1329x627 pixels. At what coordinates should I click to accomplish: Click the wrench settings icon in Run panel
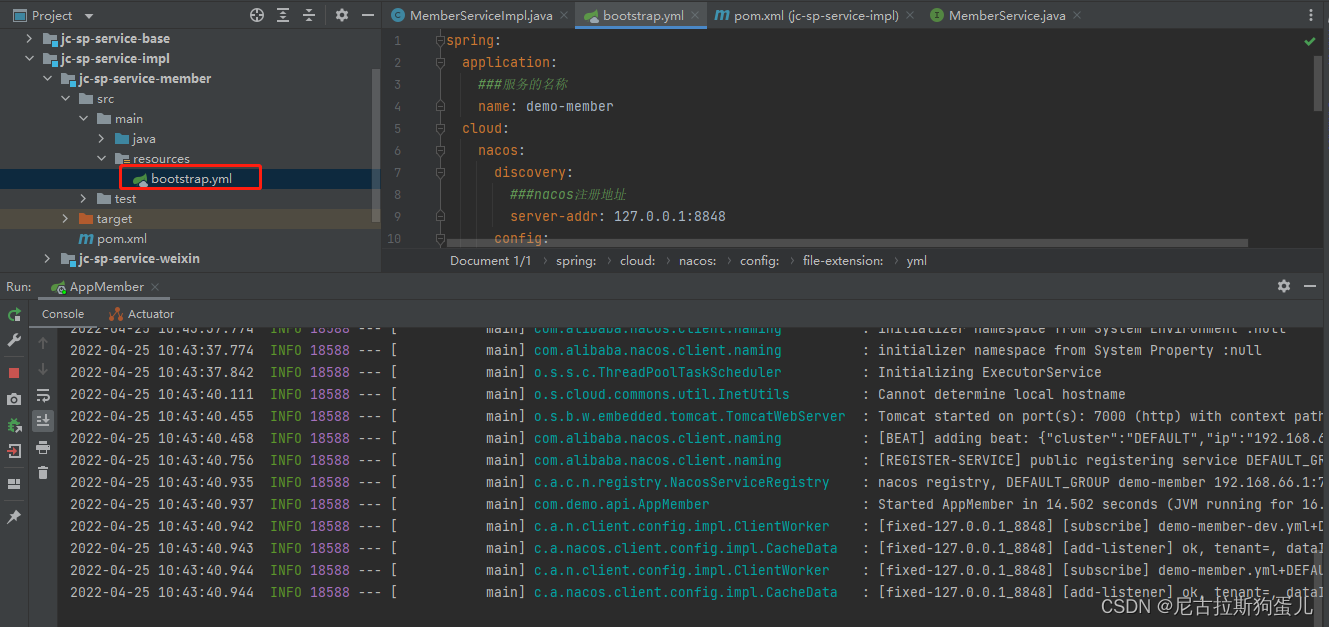14,340
